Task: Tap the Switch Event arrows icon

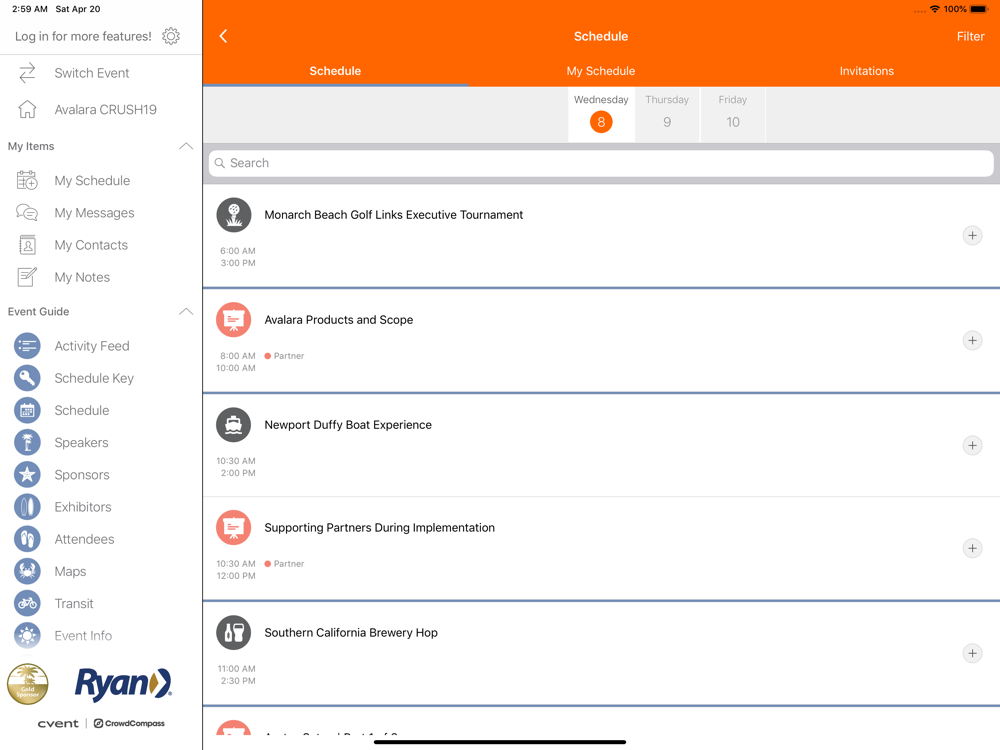Action: (27, 73)
